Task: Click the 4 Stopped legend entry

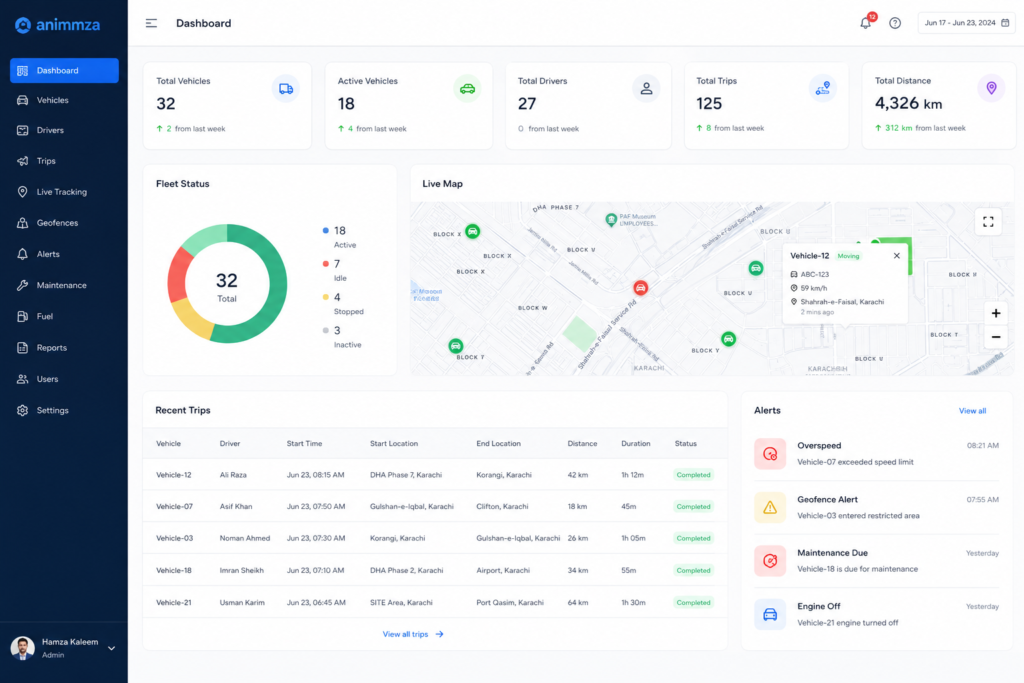Action: pyautogui.click(x=343, y=304)
